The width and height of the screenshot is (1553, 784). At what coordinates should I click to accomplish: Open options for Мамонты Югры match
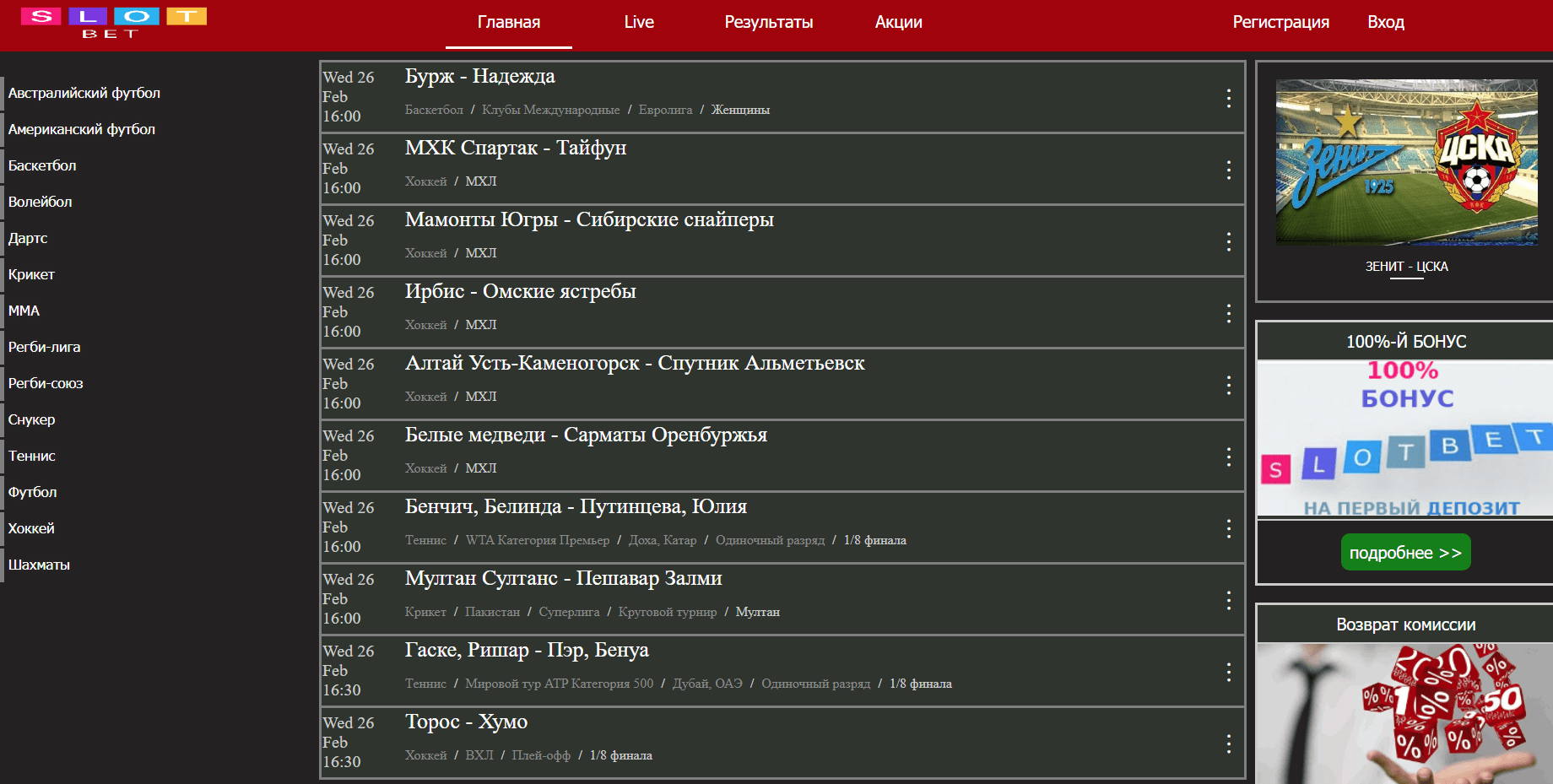[1228, 241]
